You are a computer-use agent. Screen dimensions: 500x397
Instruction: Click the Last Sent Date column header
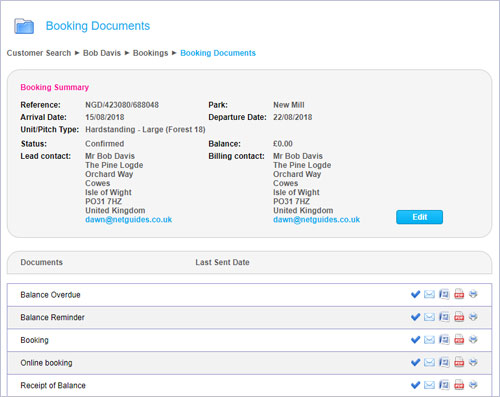click(x=222, y=262)
